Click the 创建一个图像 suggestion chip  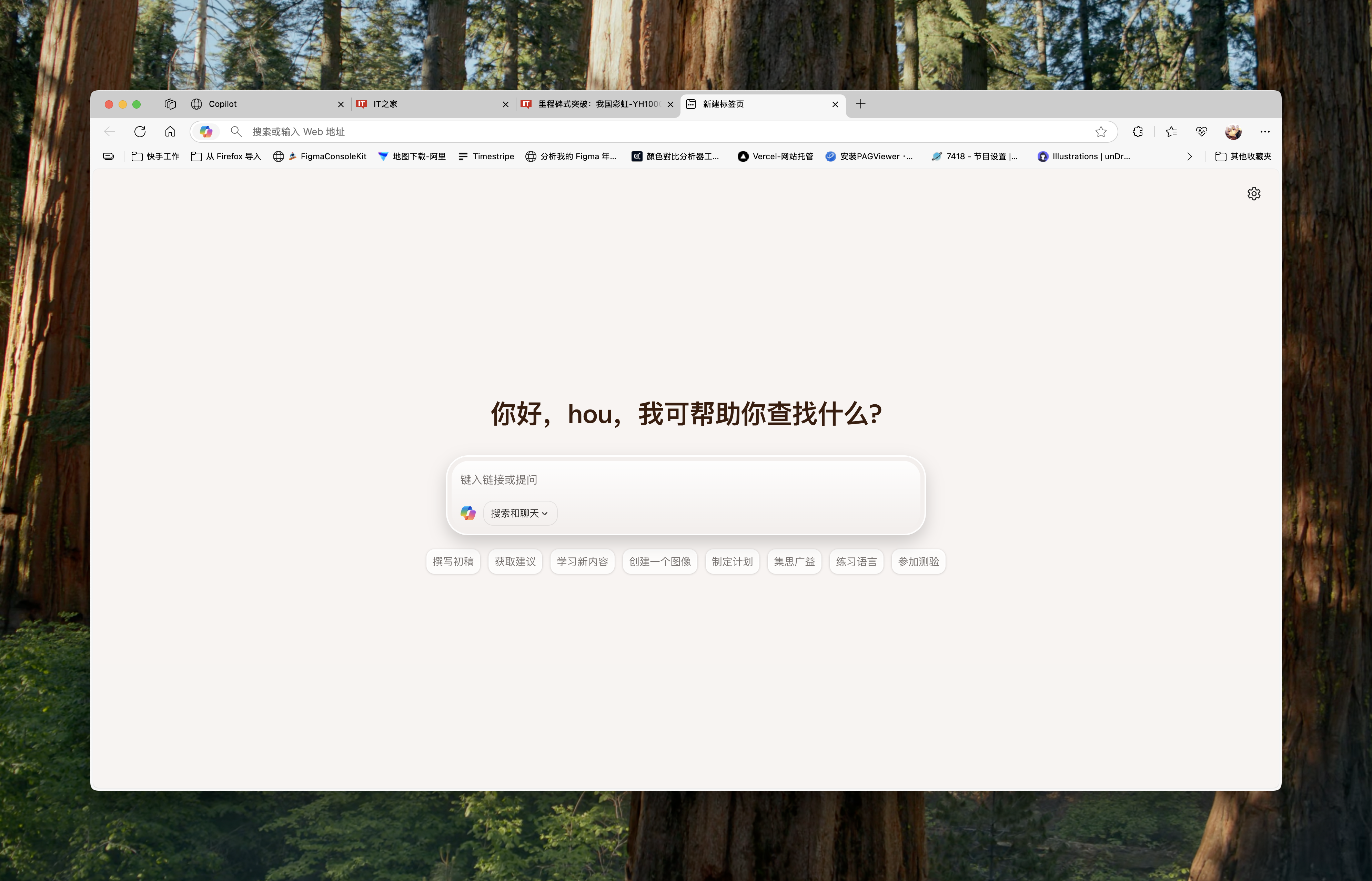[660, 562]
